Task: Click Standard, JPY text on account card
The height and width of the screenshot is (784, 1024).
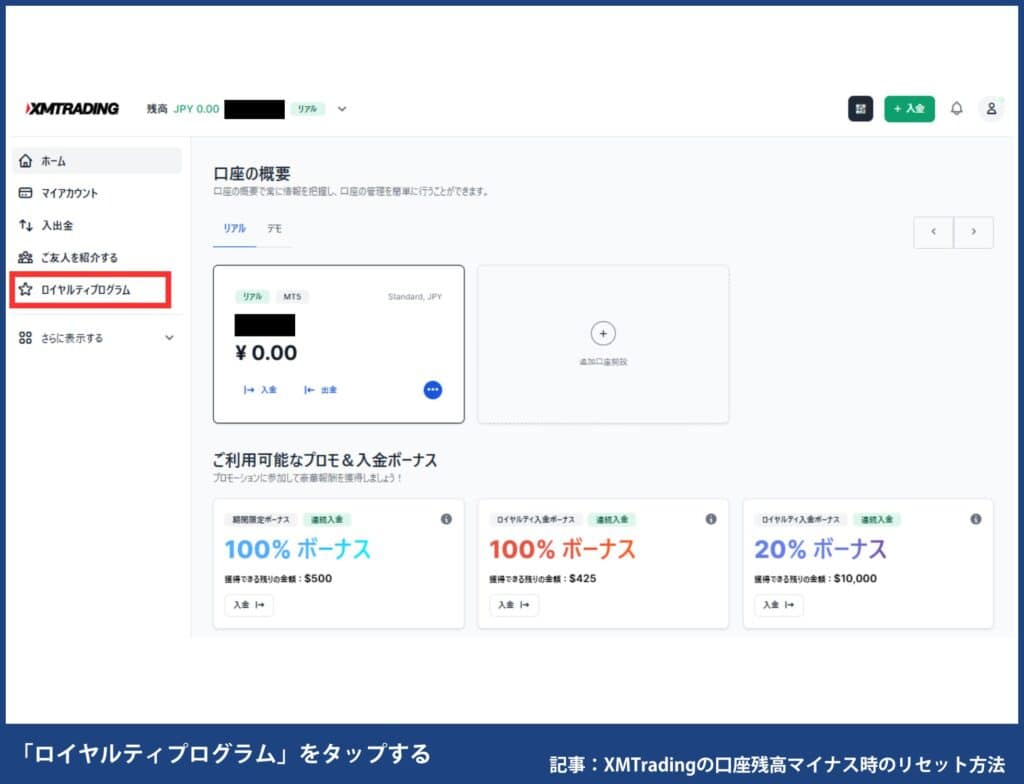Action: coord(415,297)
